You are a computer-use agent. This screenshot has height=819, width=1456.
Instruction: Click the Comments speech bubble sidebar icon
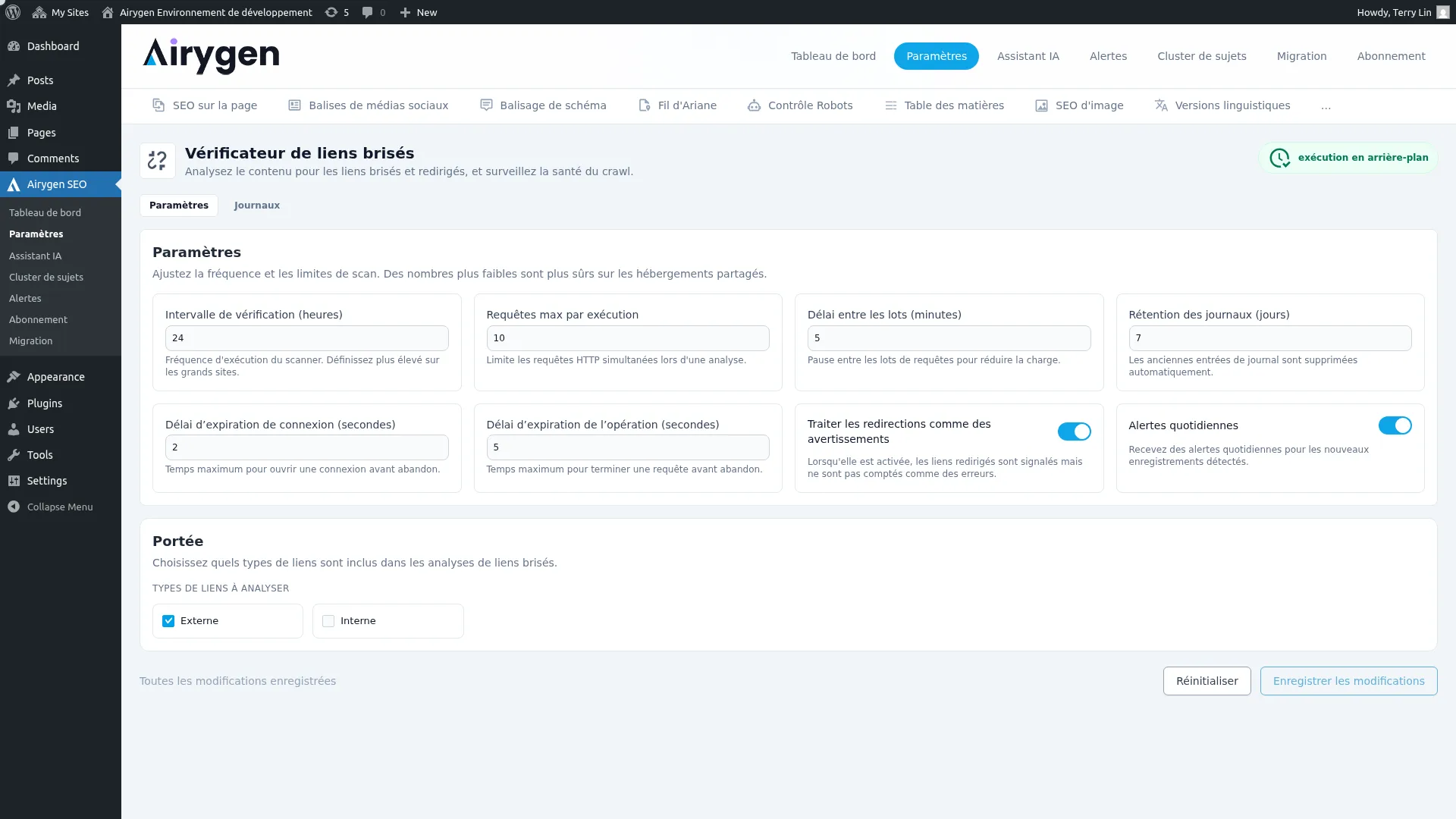click(14, 158)
